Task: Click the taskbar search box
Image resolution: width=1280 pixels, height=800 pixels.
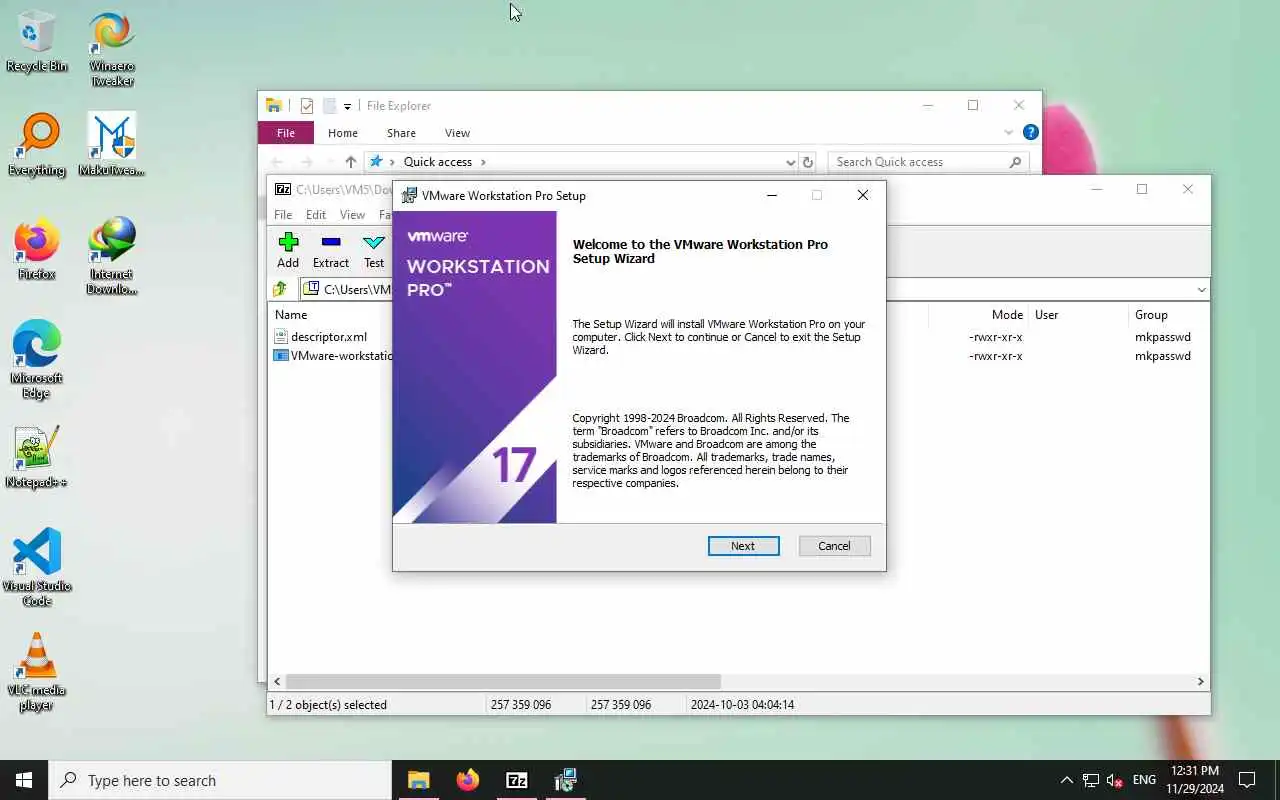Action: [220, 780]
